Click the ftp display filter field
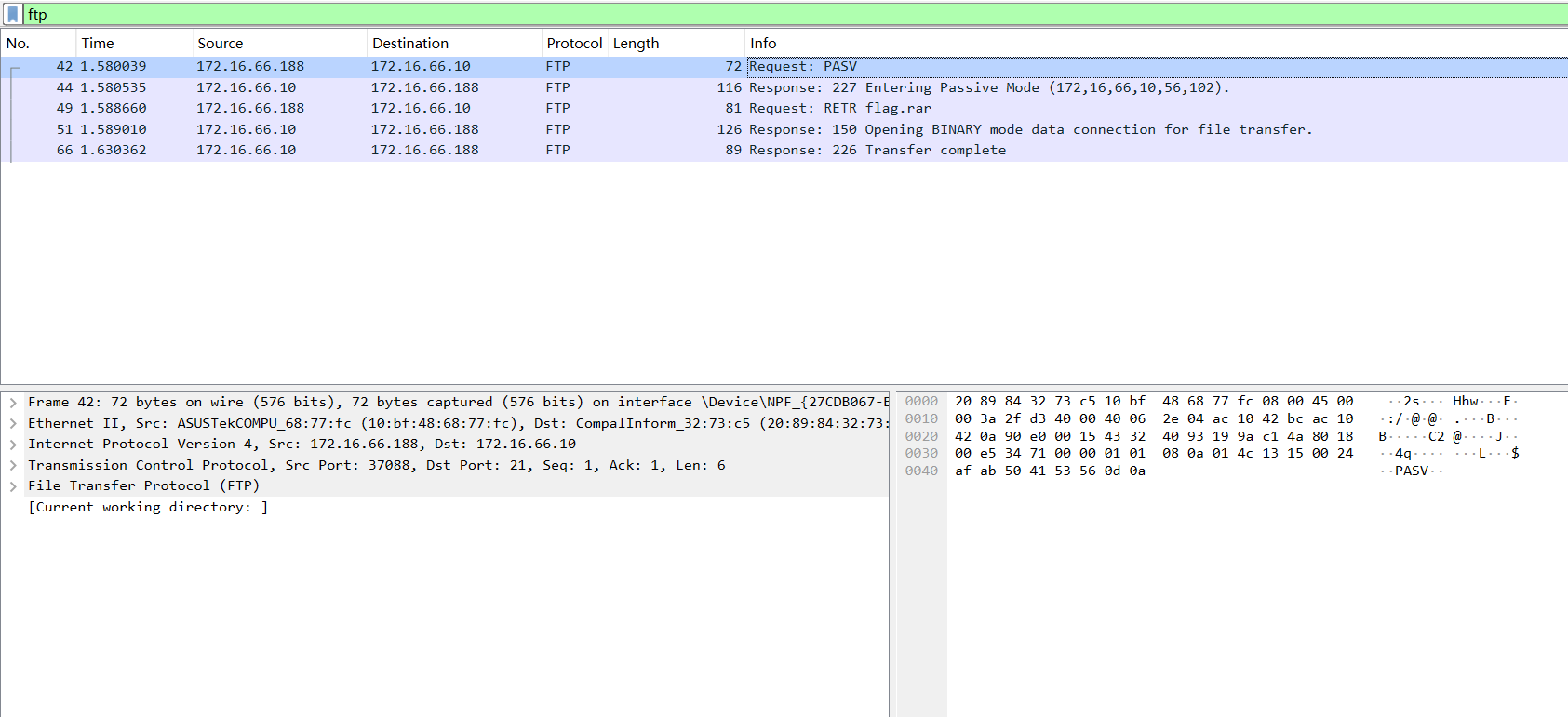 click(796, 14)
